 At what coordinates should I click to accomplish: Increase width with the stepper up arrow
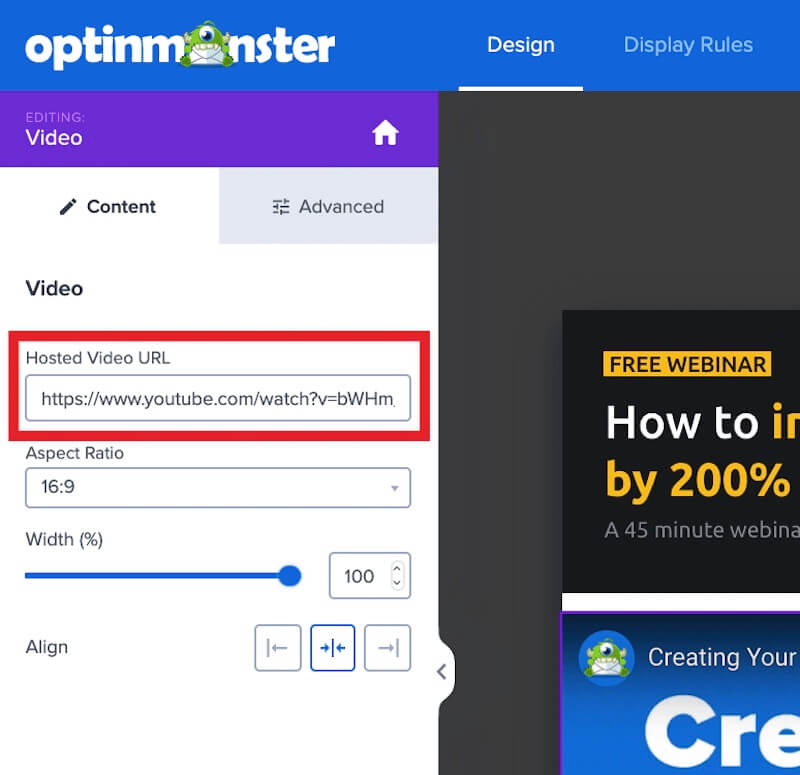[x=396, y=568]
